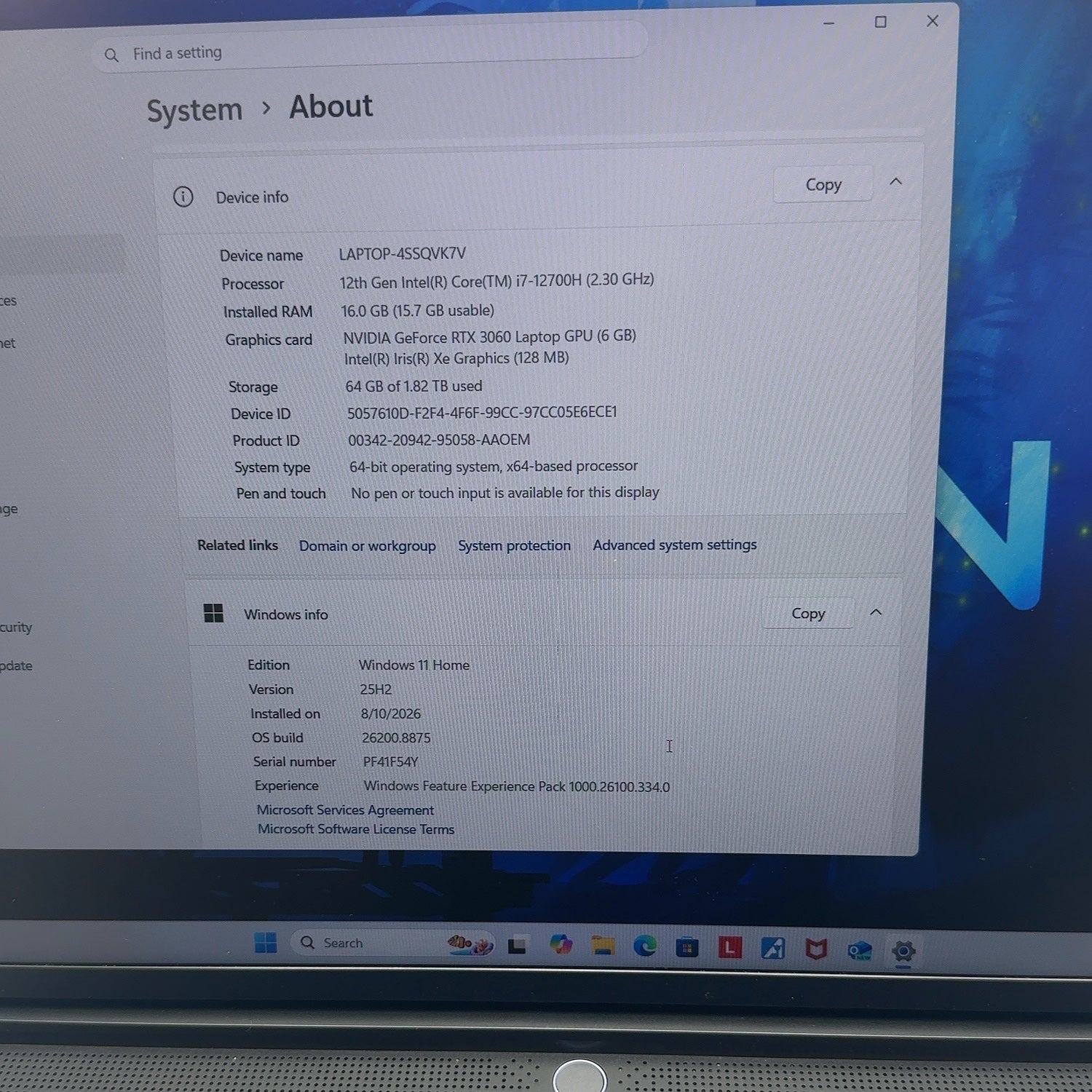
Task: Open File Explorer from the taskbar
Action: pyautogui.click(x=603, y=946)
